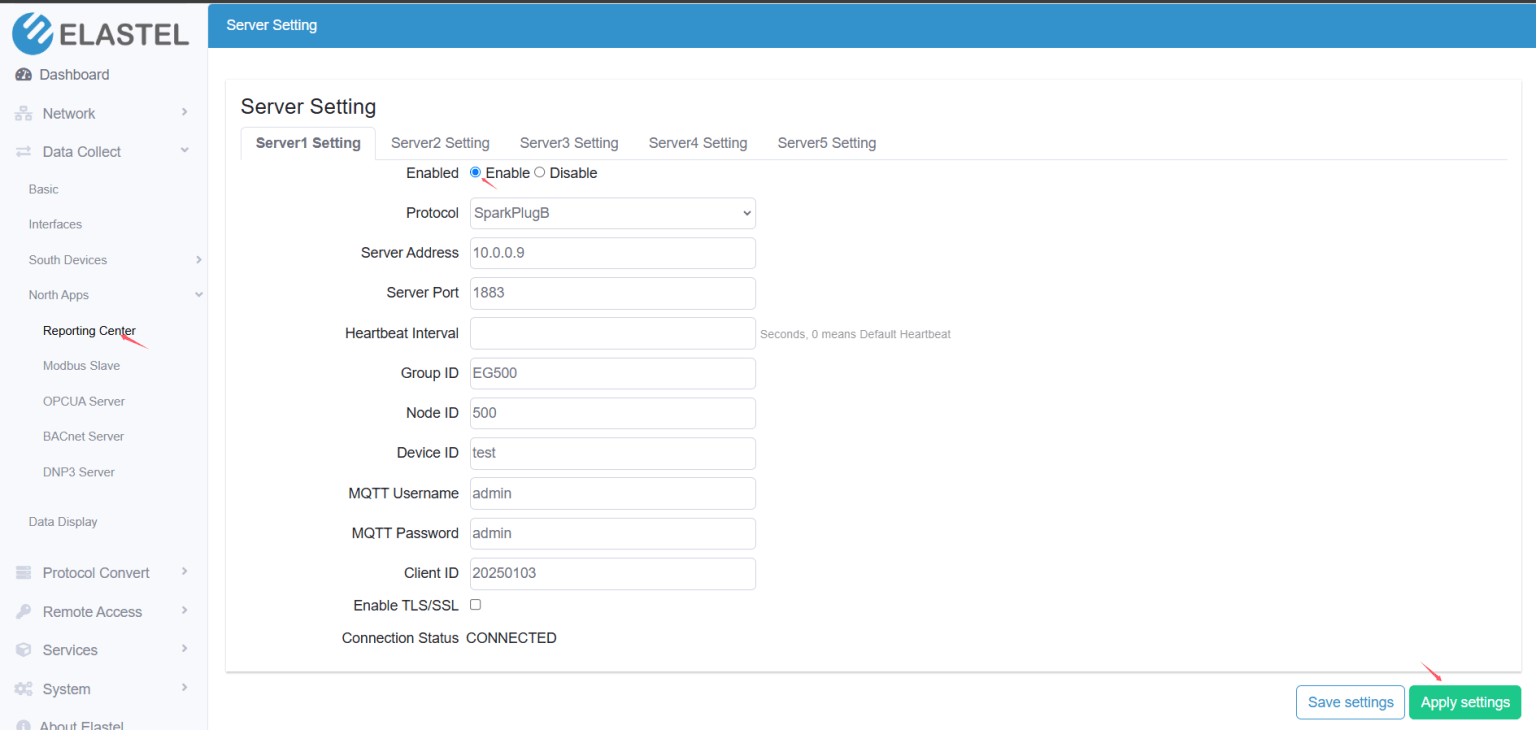Open the Server5 Setting tab
This screenshot has height=730, width=1536.
click(x=826, y=142)
